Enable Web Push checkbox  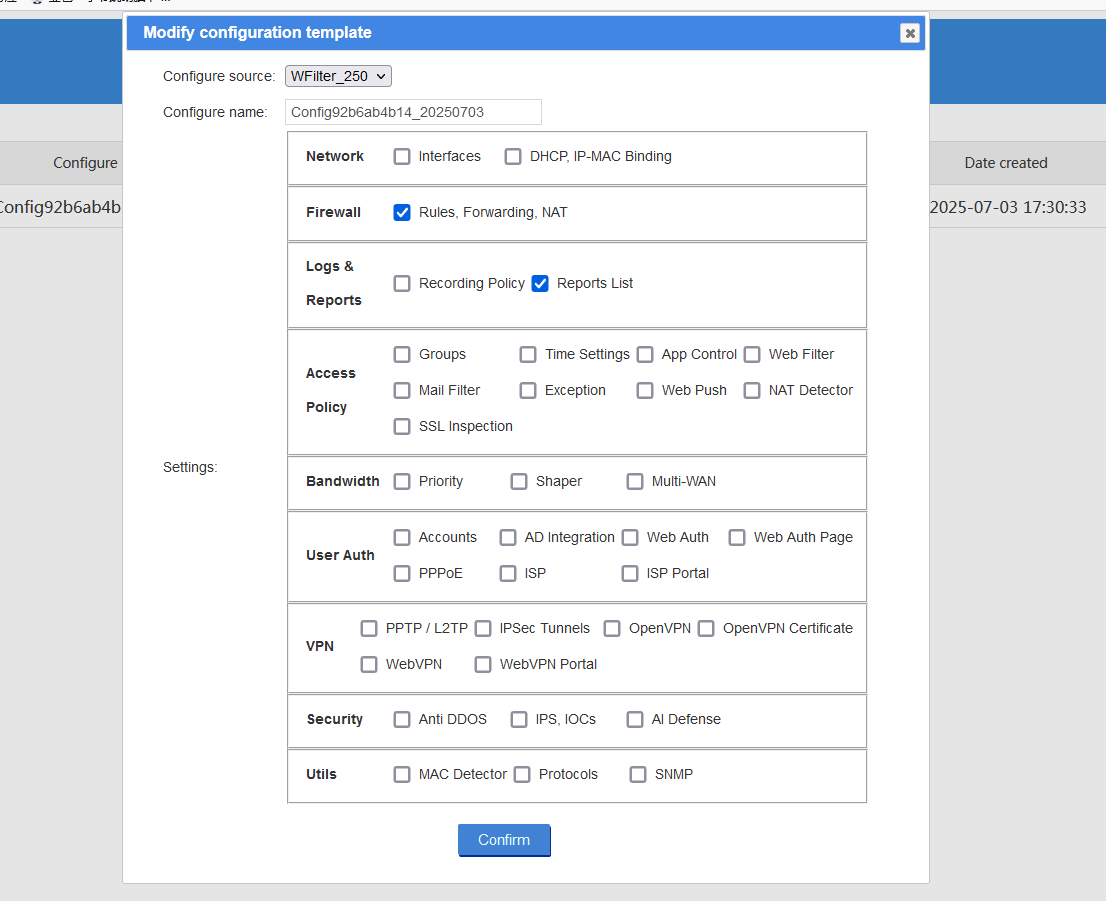coord(645,390)
